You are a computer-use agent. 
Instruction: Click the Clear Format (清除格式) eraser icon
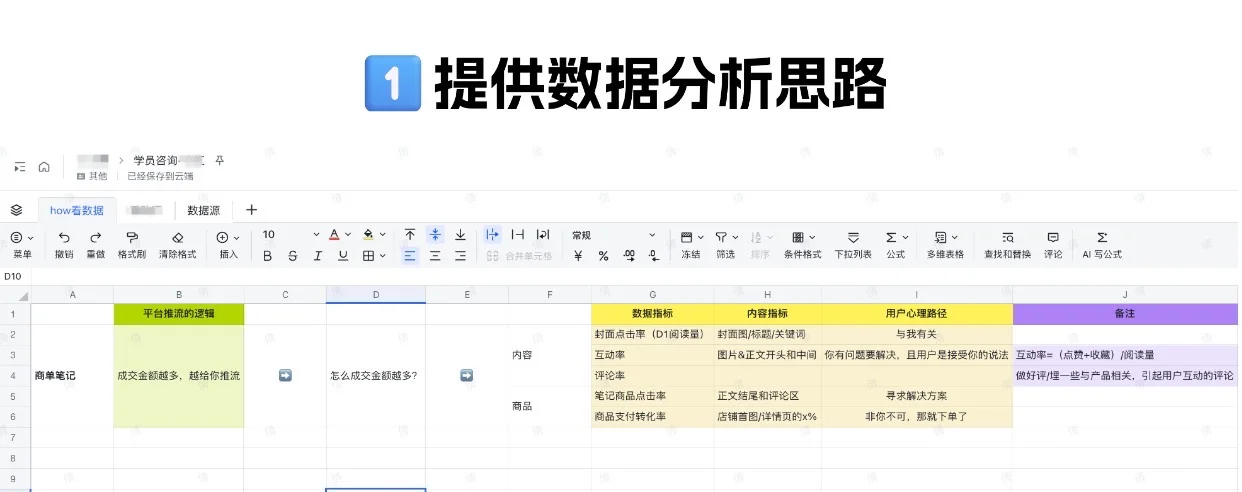click(178, 237)
